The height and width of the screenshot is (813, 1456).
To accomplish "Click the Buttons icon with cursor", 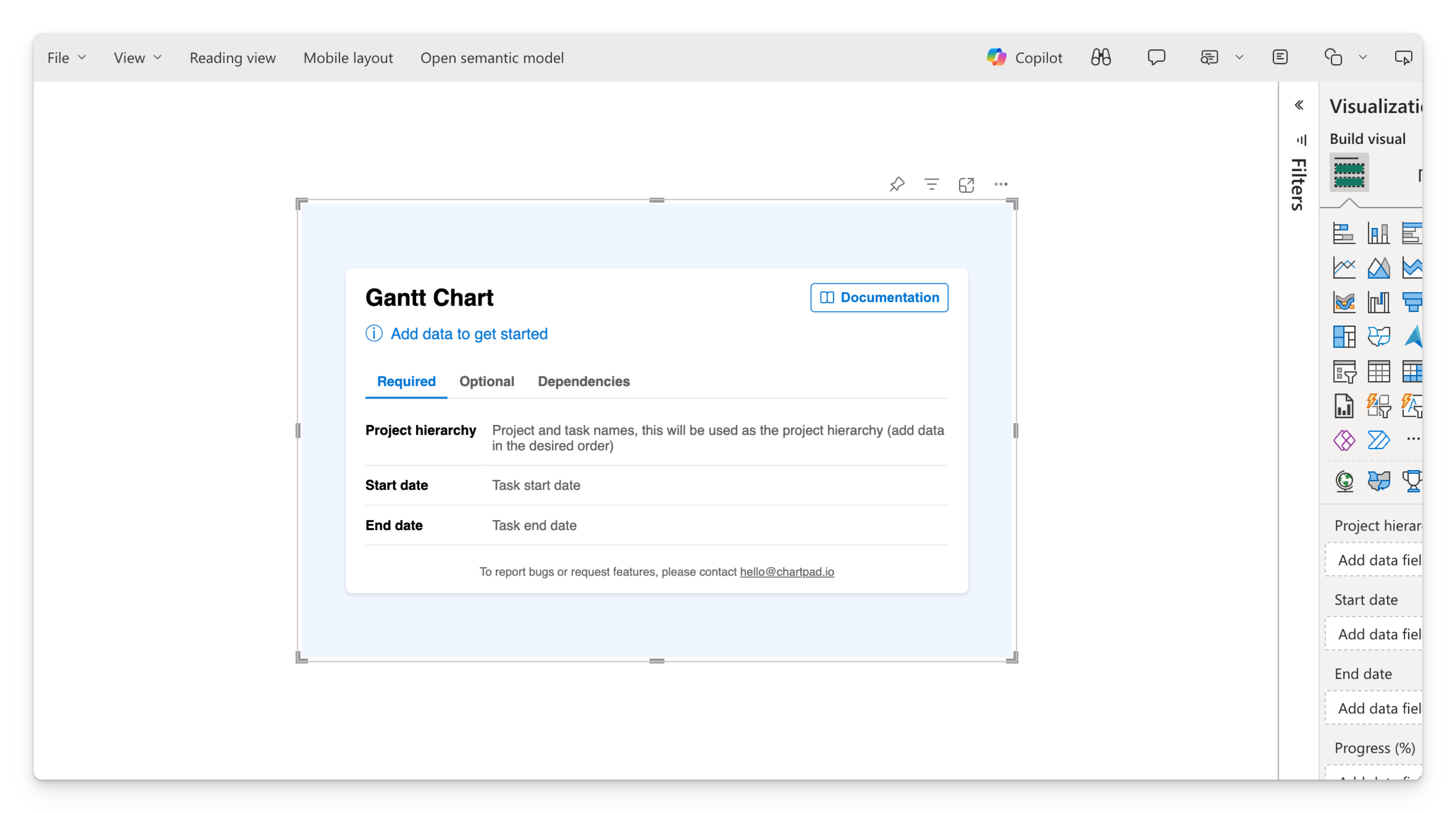I will [x=1404, y=58].
